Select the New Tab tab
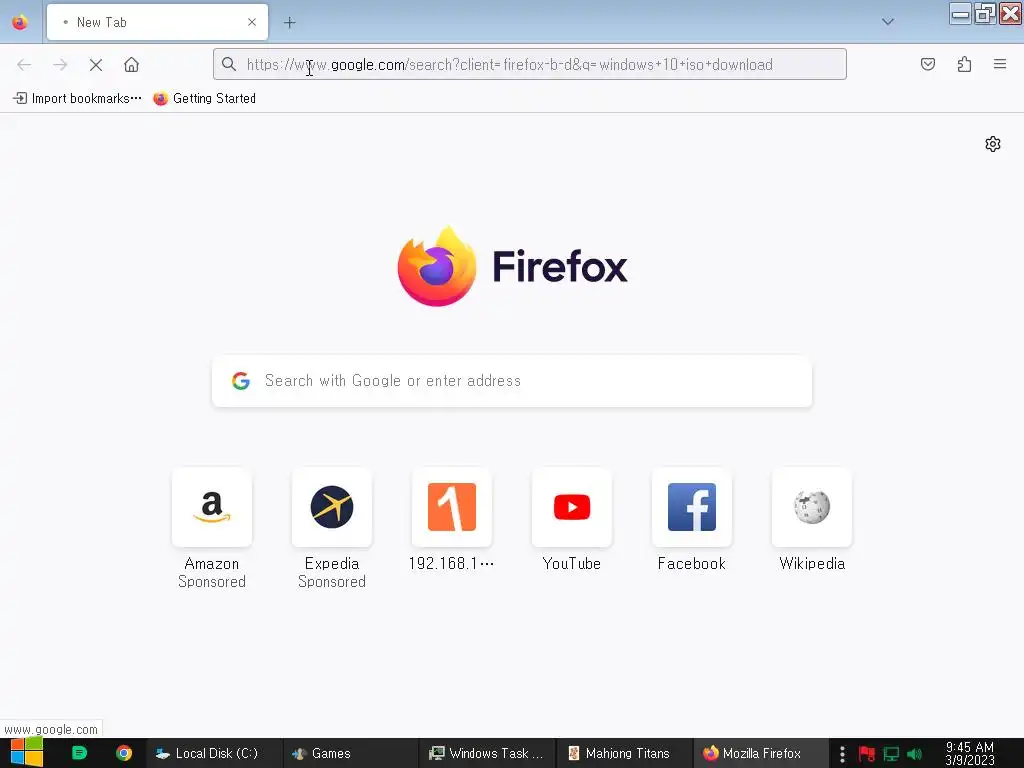This screenshot has width=1024, height=768. pyautogui.click(x=157, y=22)
